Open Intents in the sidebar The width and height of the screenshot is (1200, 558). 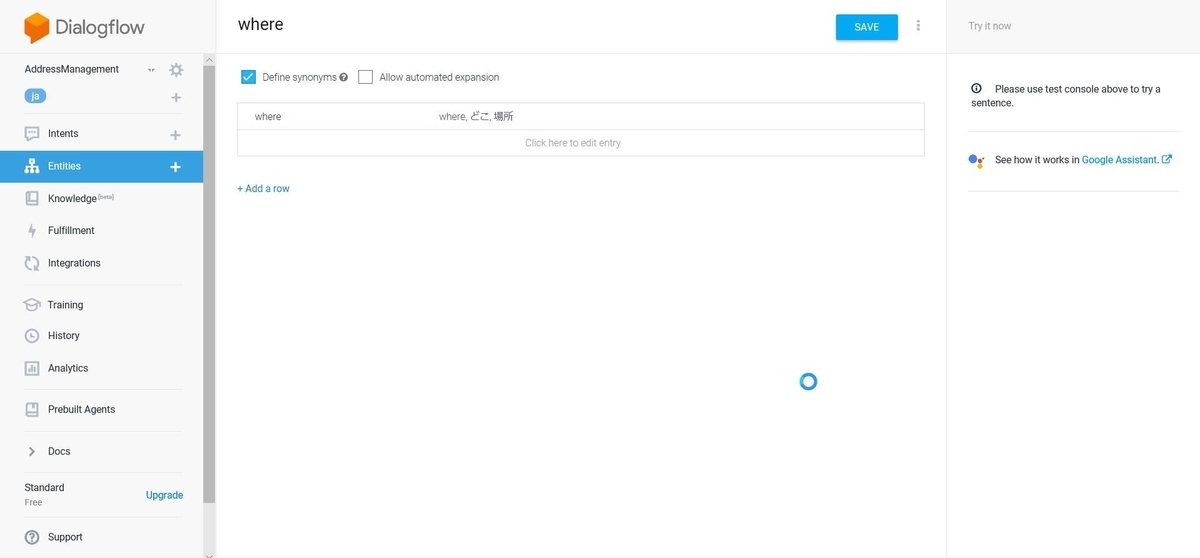[63, 133]
